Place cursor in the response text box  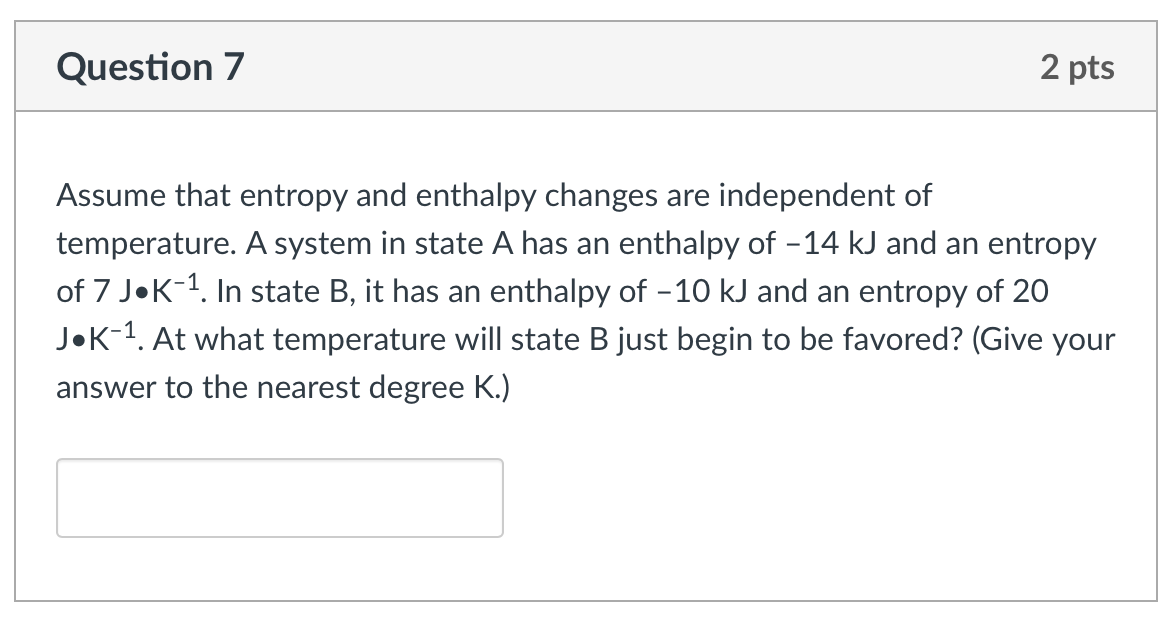pos(280,497)
